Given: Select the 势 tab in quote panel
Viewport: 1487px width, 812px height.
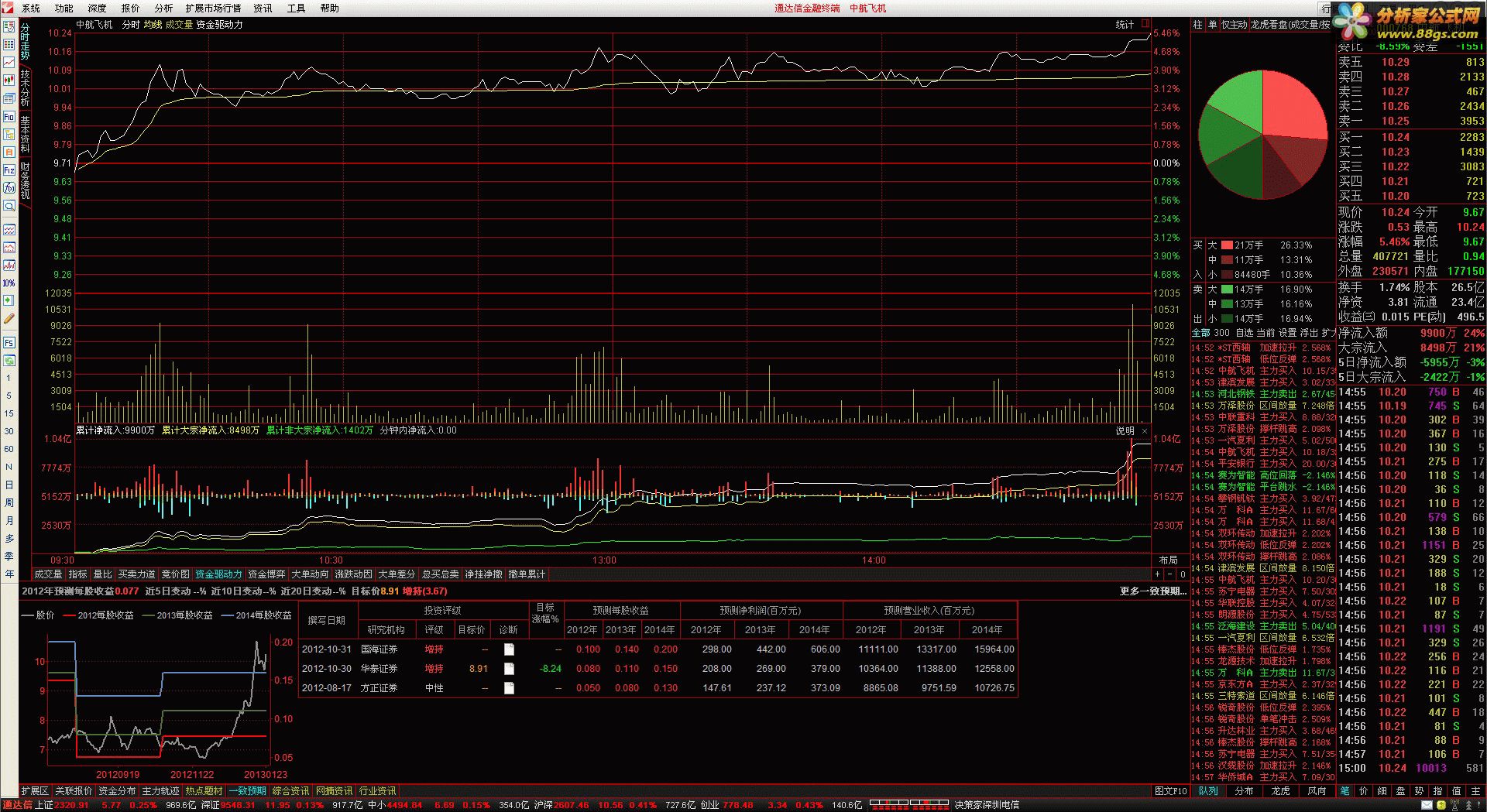Looking at the screenshot, I should (1419, 791).
